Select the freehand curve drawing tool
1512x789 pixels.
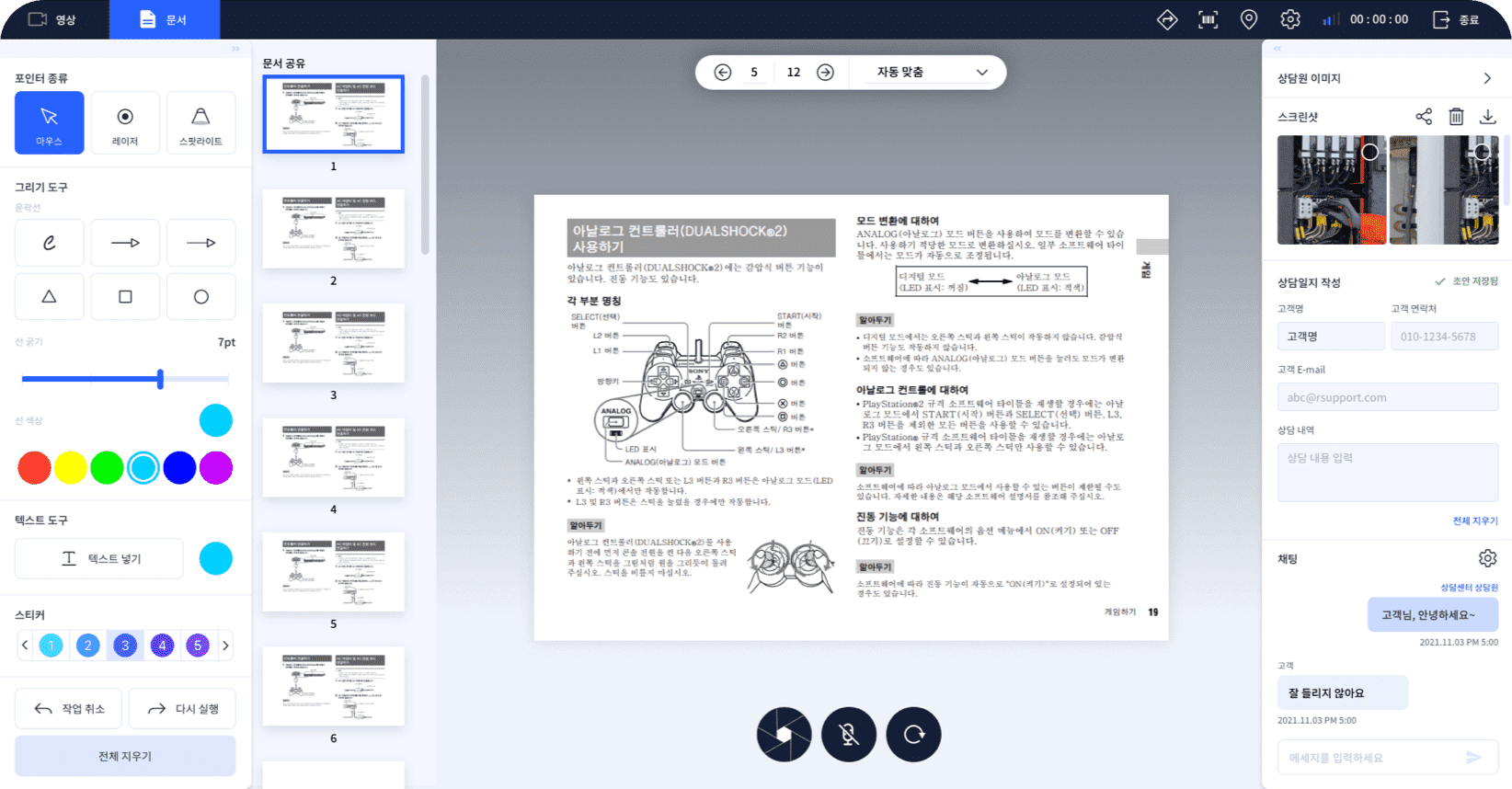(49, 243)
